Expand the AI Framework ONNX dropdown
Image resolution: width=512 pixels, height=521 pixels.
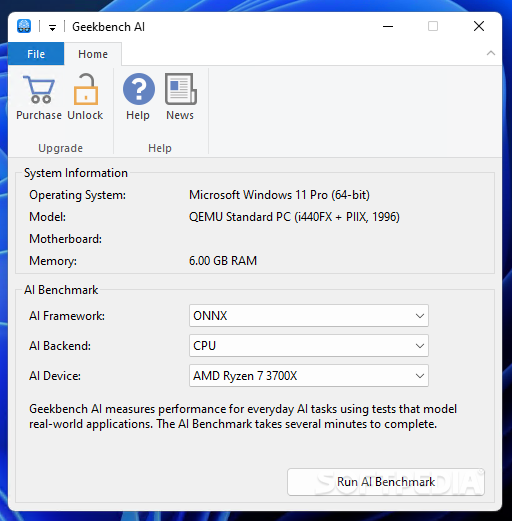[309, 315]
